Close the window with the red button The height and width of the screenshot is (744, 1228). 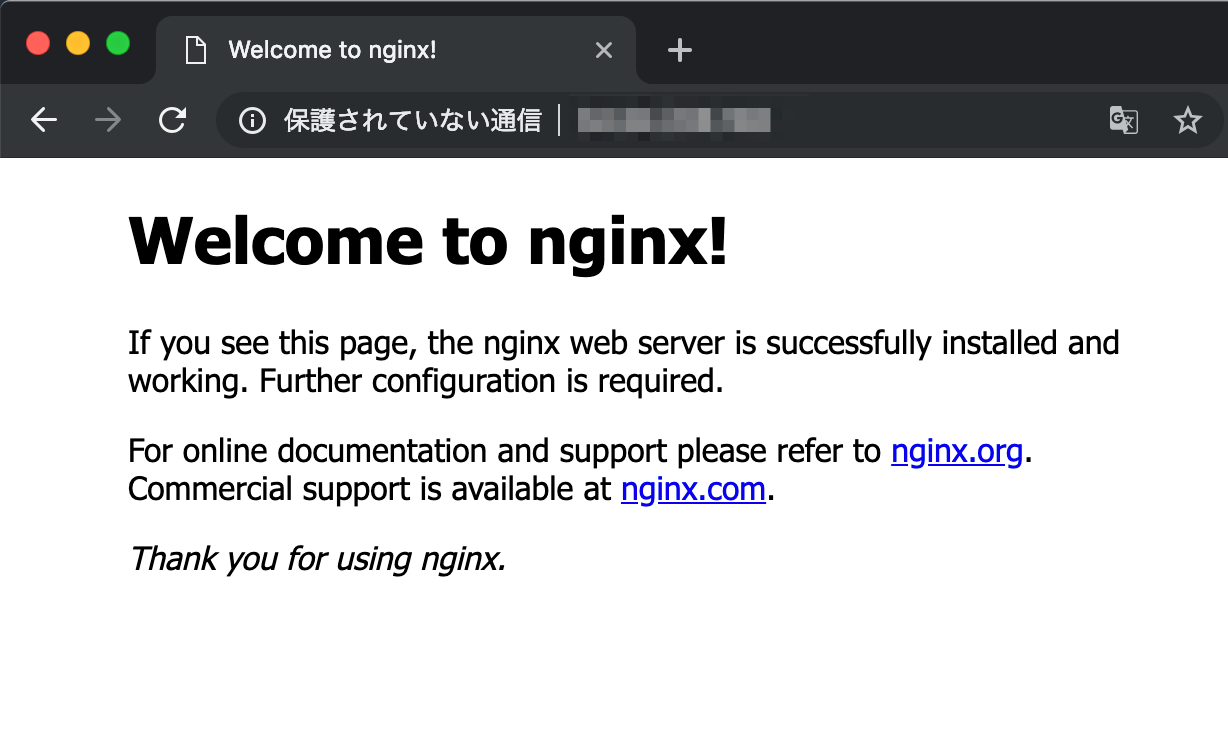(x=38, y=43)
